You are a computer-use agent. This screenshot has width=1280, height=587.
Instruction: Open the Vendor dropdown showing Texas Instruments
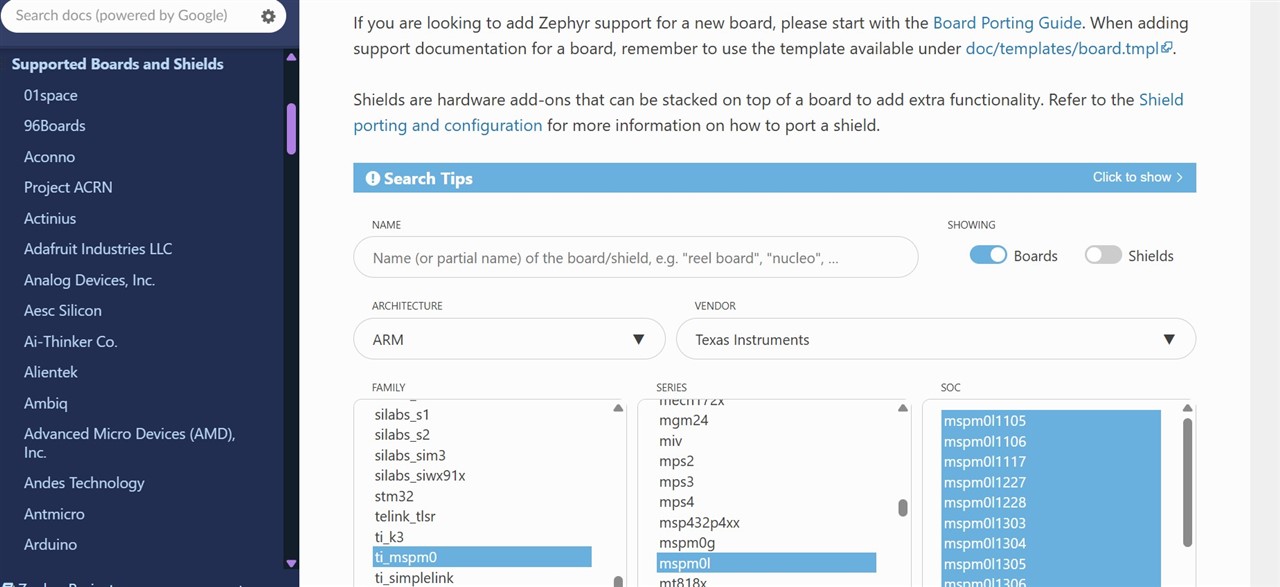936,339
